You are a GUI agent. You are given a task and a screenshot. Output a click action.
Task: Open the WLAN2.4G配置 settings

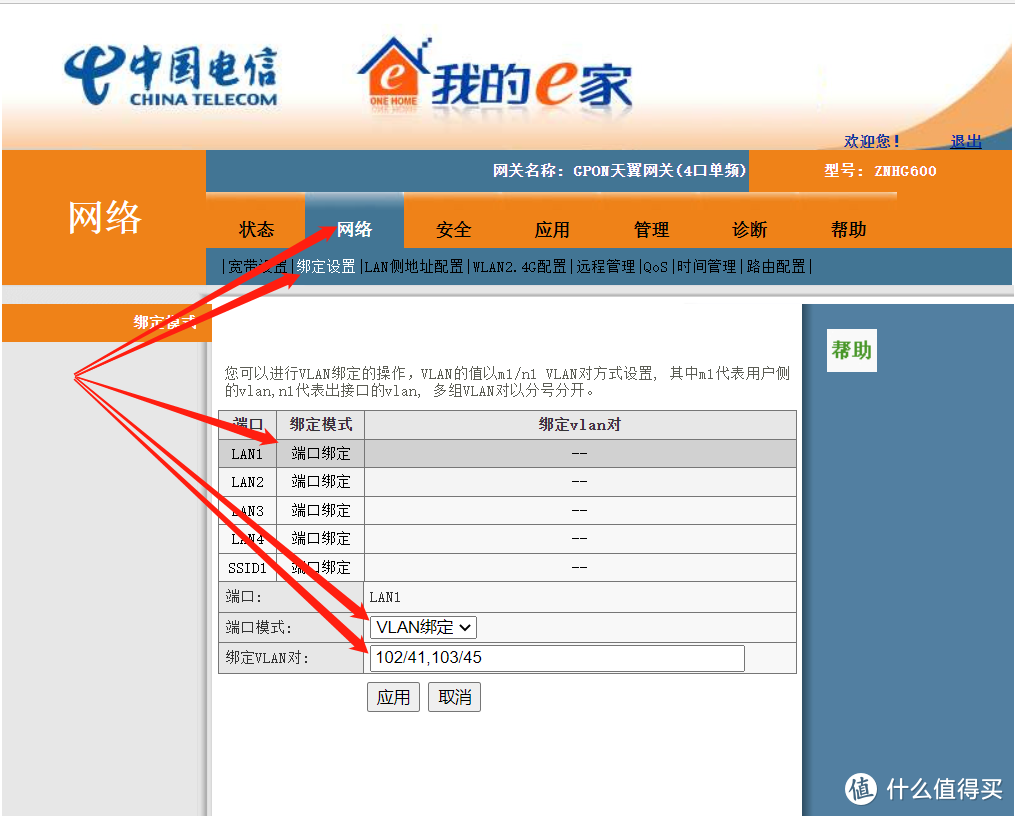522,266
